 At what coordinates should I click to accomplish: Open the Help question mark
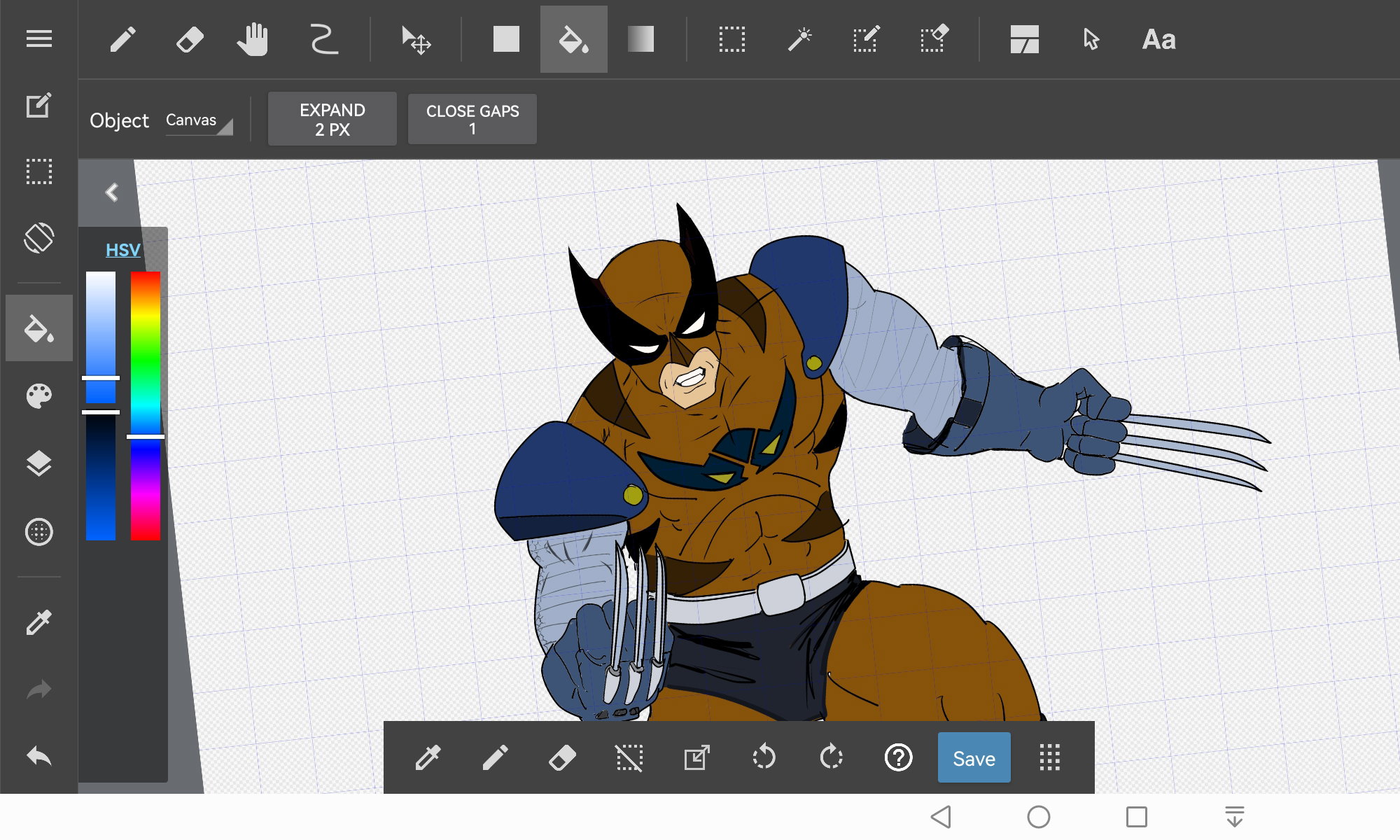pos(898,757)
